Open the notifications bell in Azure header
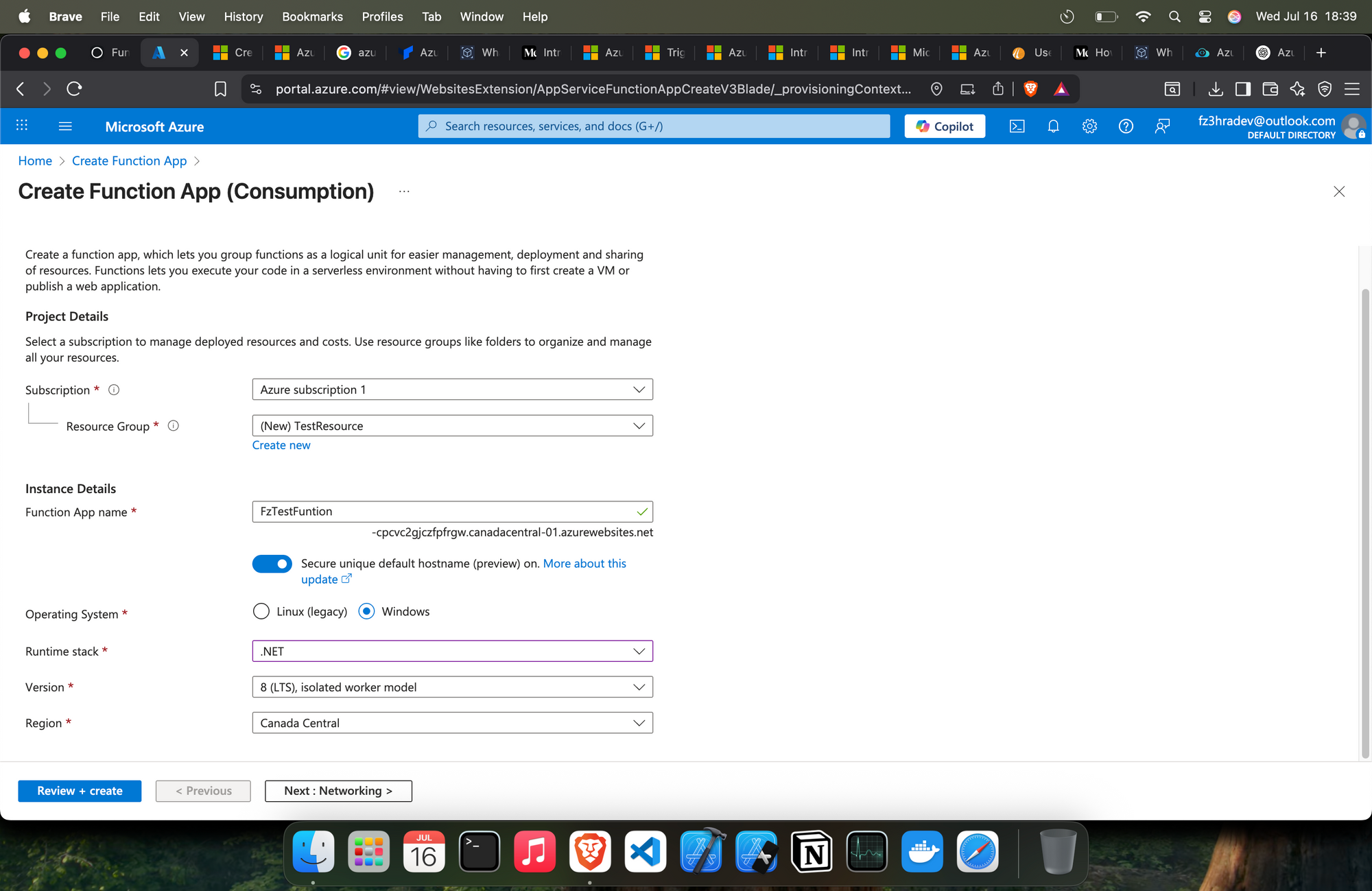 click(1053, 126)
